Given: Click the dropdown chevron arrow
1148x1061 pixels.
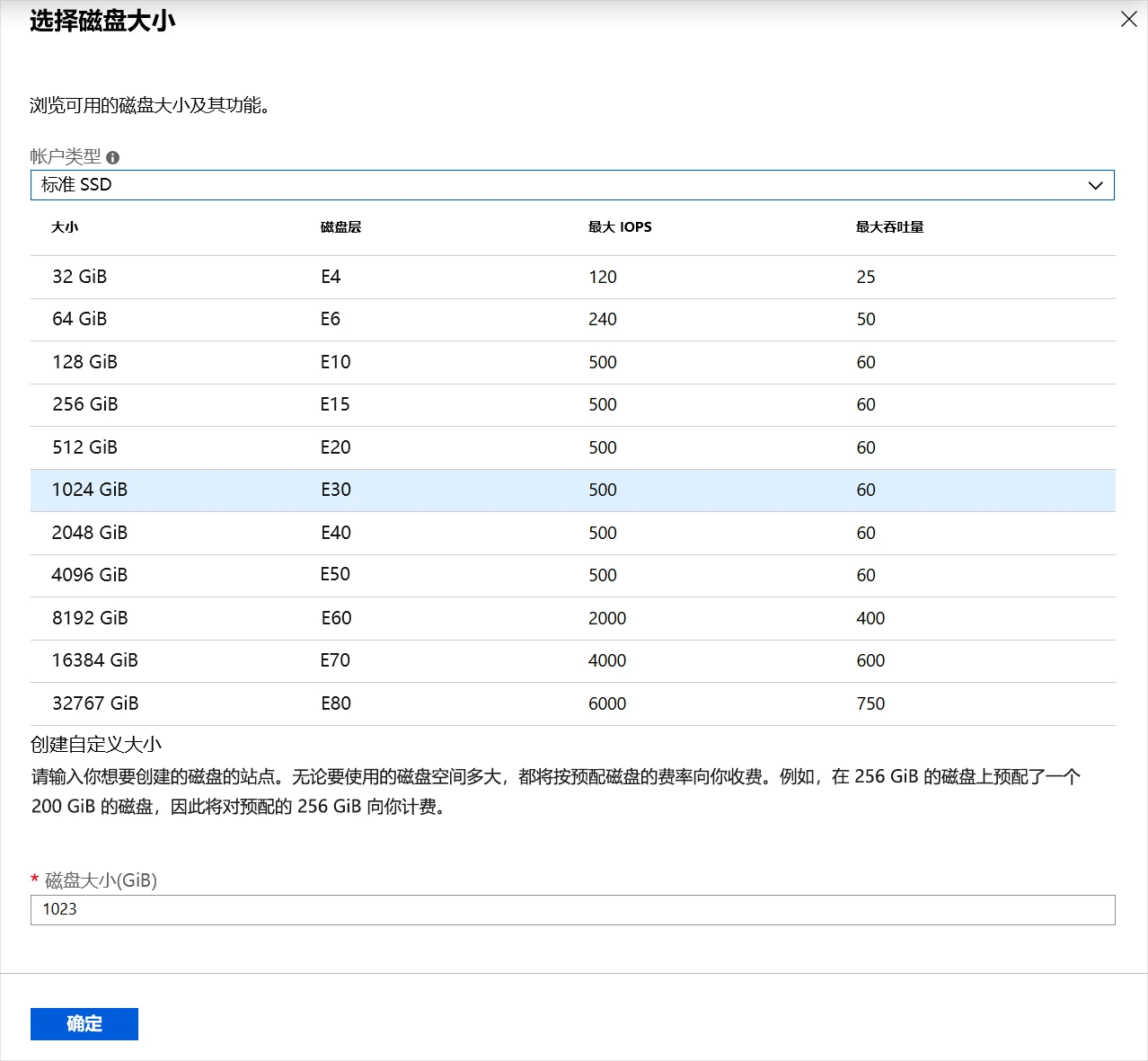Looking at the screenshot, I should click(1095, 185).
